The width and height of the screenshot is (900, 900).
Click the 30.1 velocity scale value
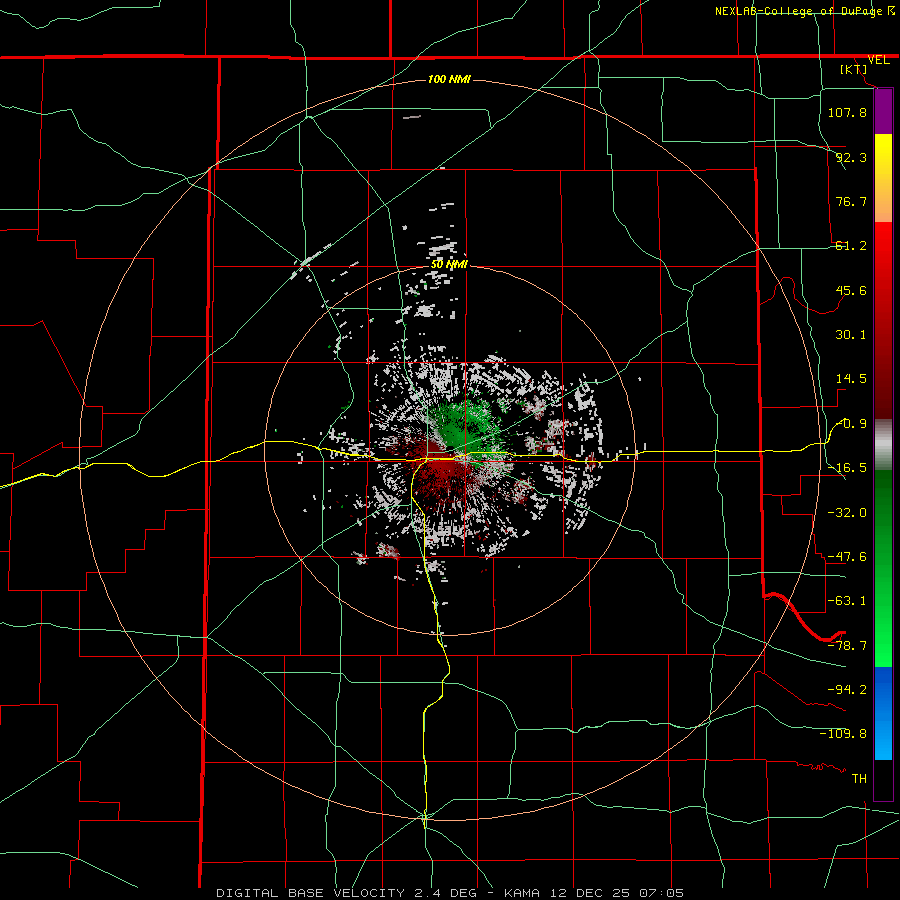tap(851, 335)
